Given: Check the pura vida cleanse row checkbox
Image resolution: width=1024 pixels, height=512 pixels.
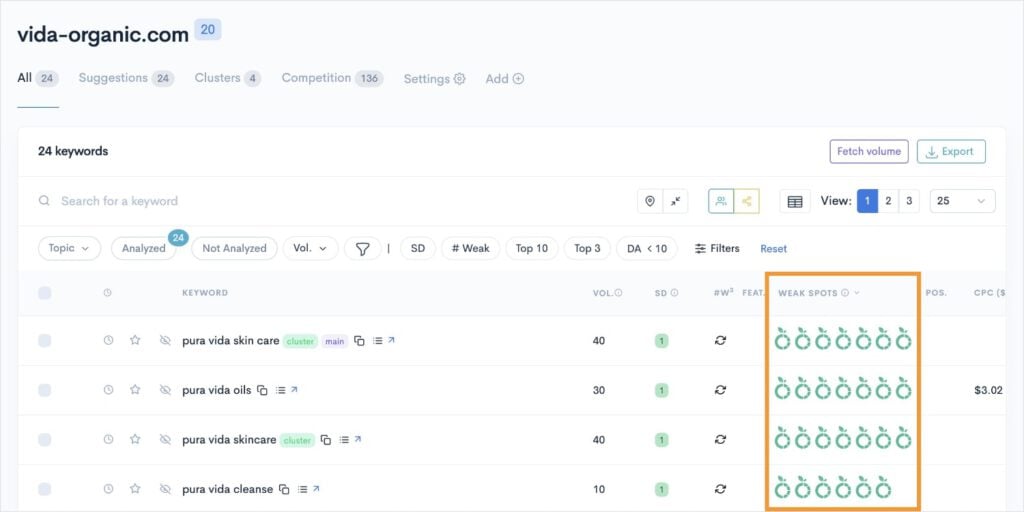Looking at the screenshot, I should coord(44,489).
